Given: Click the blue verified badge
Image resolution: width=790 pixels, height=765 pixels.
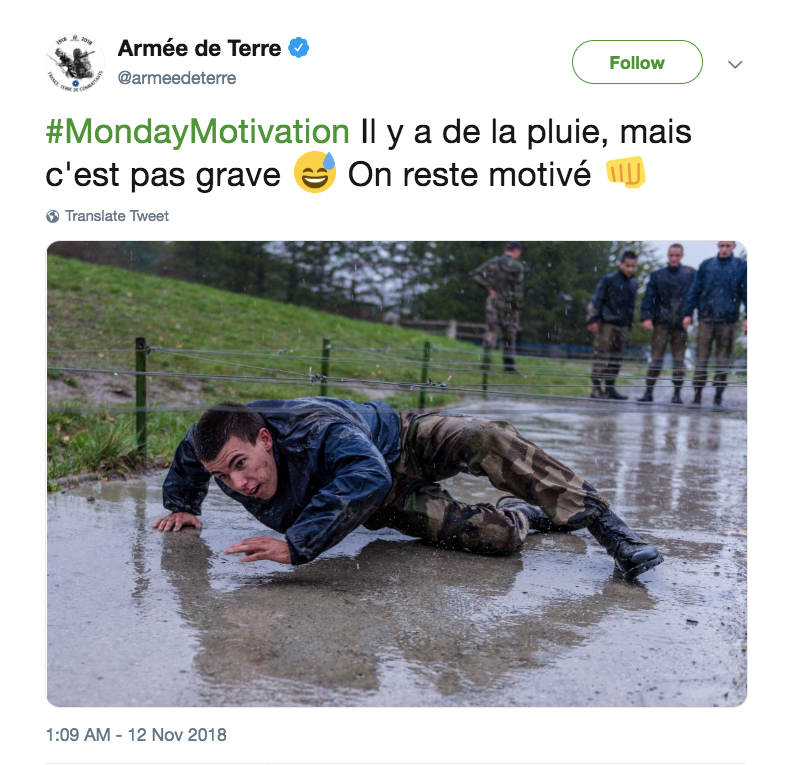Looking at the screenshot, I should click(298, 48).
